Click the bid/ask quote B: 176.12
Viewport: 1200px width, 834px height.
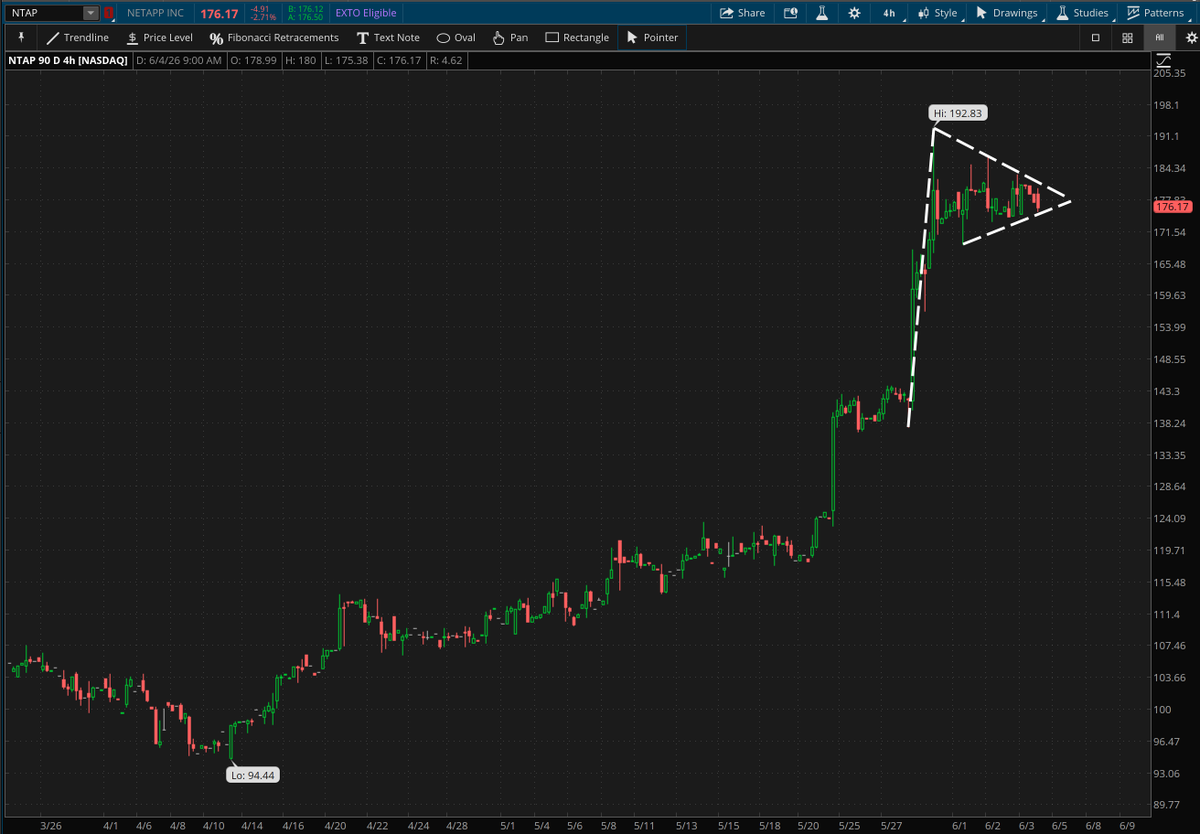tap(304, 9)
